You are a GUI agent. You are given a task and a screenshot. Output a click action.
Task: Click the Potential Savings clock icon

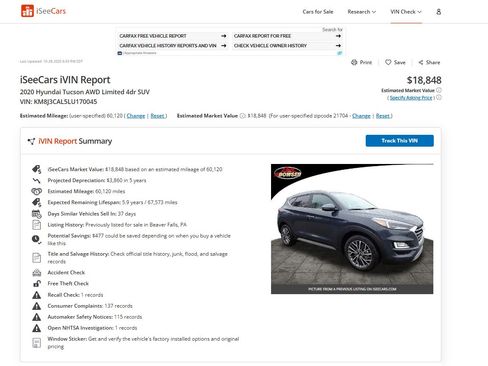click(37, 239)
